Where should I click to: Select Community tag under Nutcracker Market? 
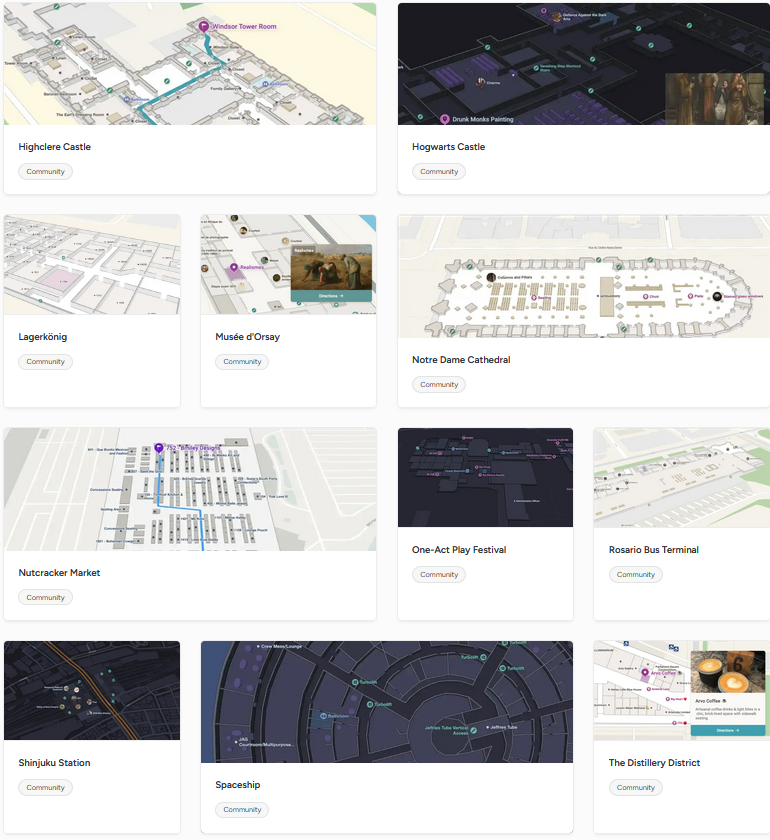[46, 597]
